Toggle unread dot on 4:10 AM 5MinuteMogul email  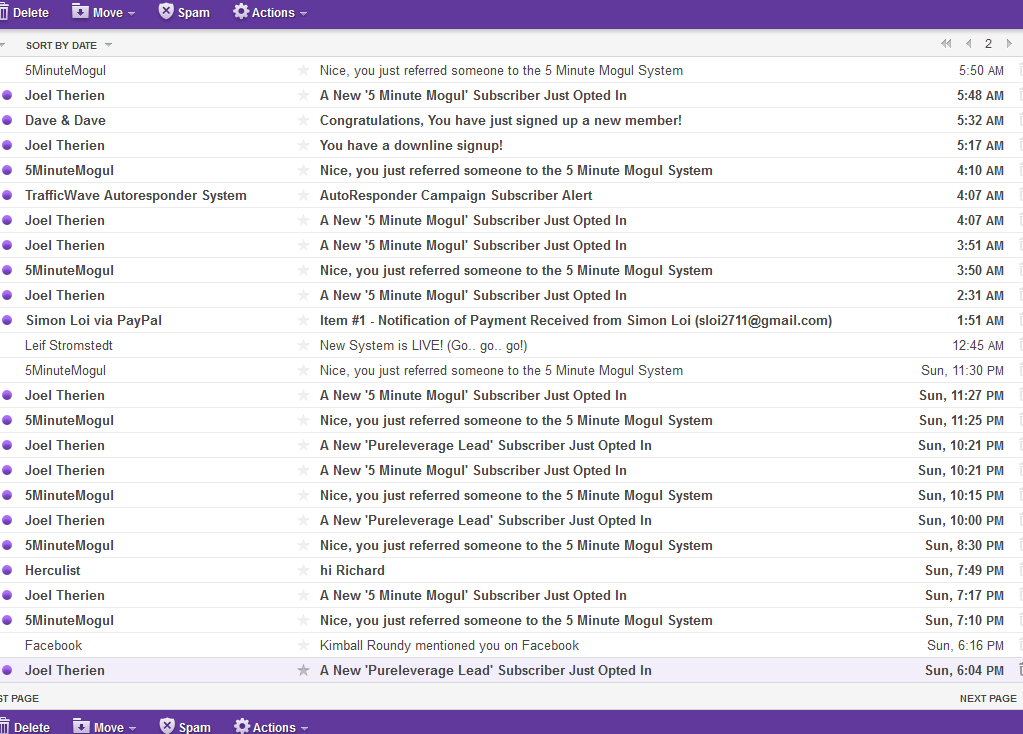pos(7,170)
